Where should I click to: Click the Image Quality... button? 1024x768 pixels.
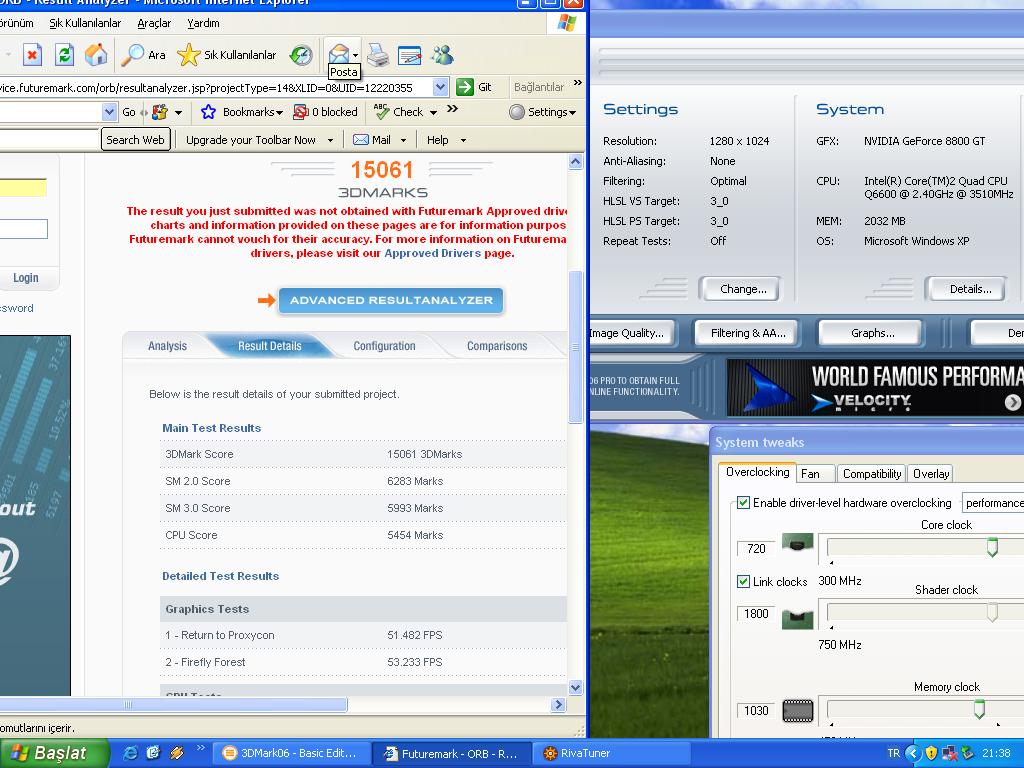click(x=630, y=333)
